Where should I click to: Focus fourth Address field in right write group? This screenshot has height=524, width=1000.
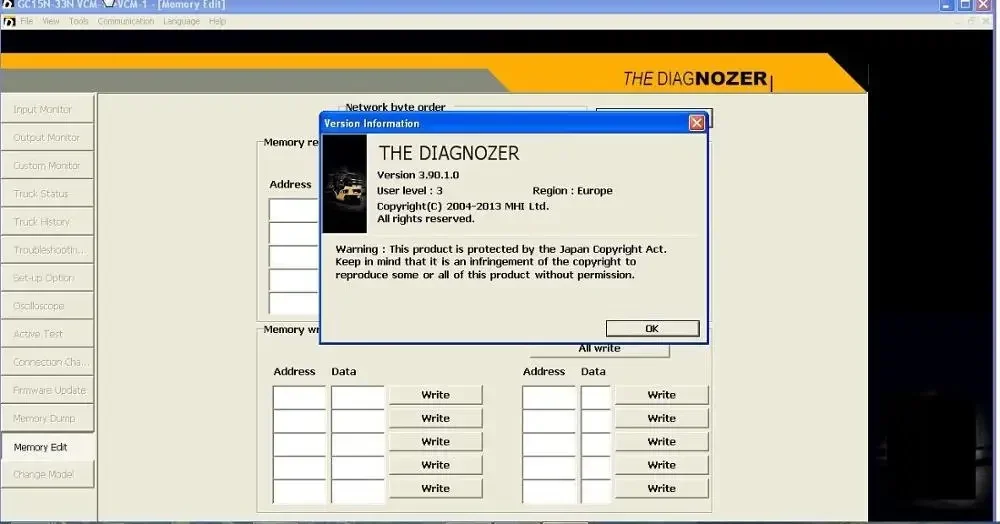549,468
